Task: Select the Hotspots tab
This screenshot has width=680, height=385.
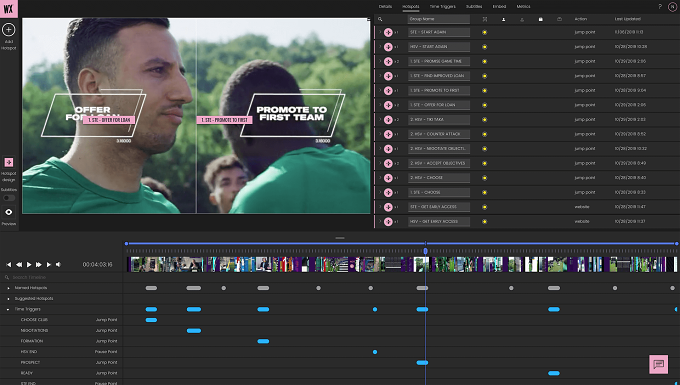Action: (x=411, y=7)
